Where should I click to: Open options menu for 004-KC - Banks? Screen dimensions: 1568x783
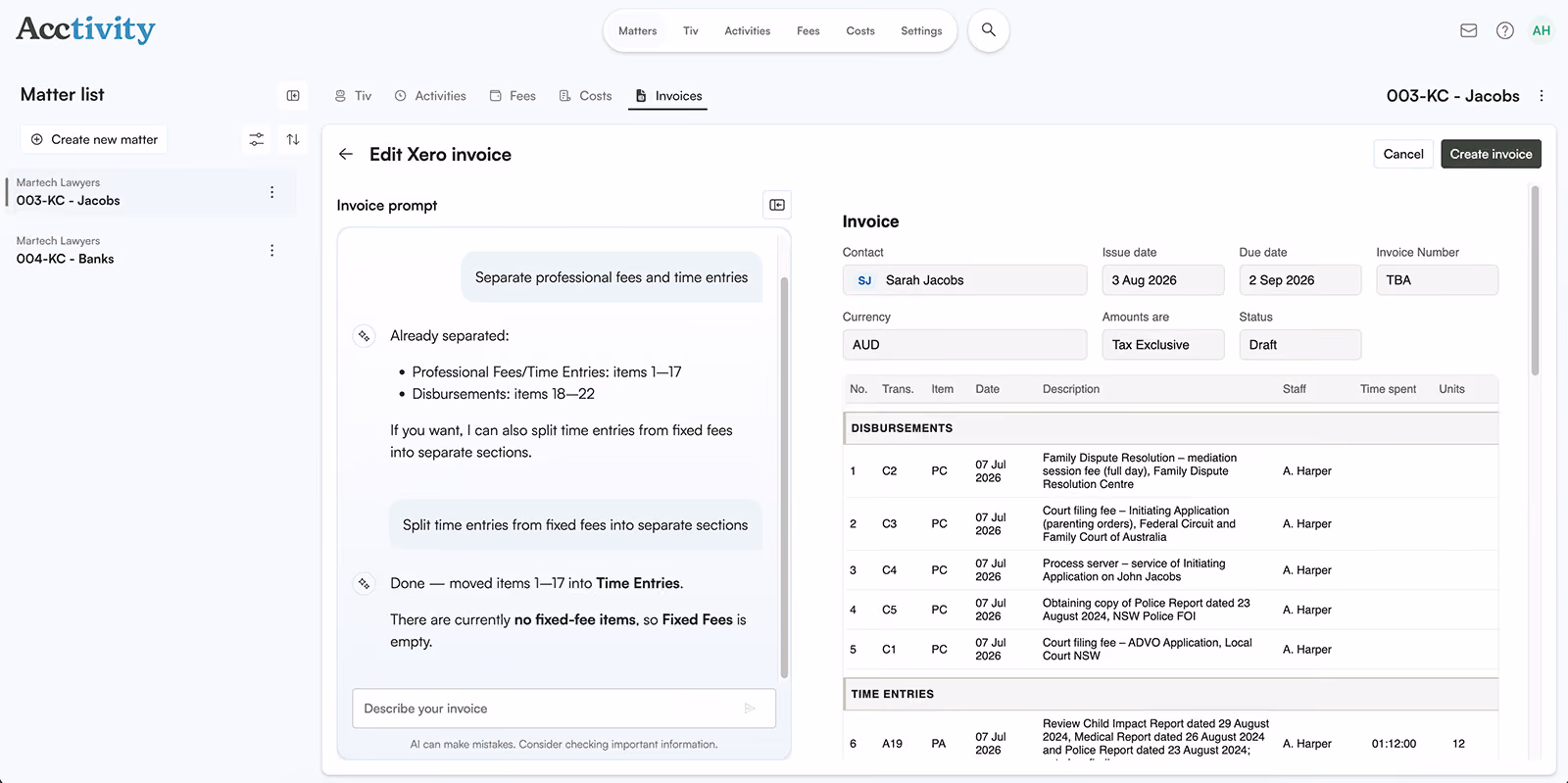(271, 250)
